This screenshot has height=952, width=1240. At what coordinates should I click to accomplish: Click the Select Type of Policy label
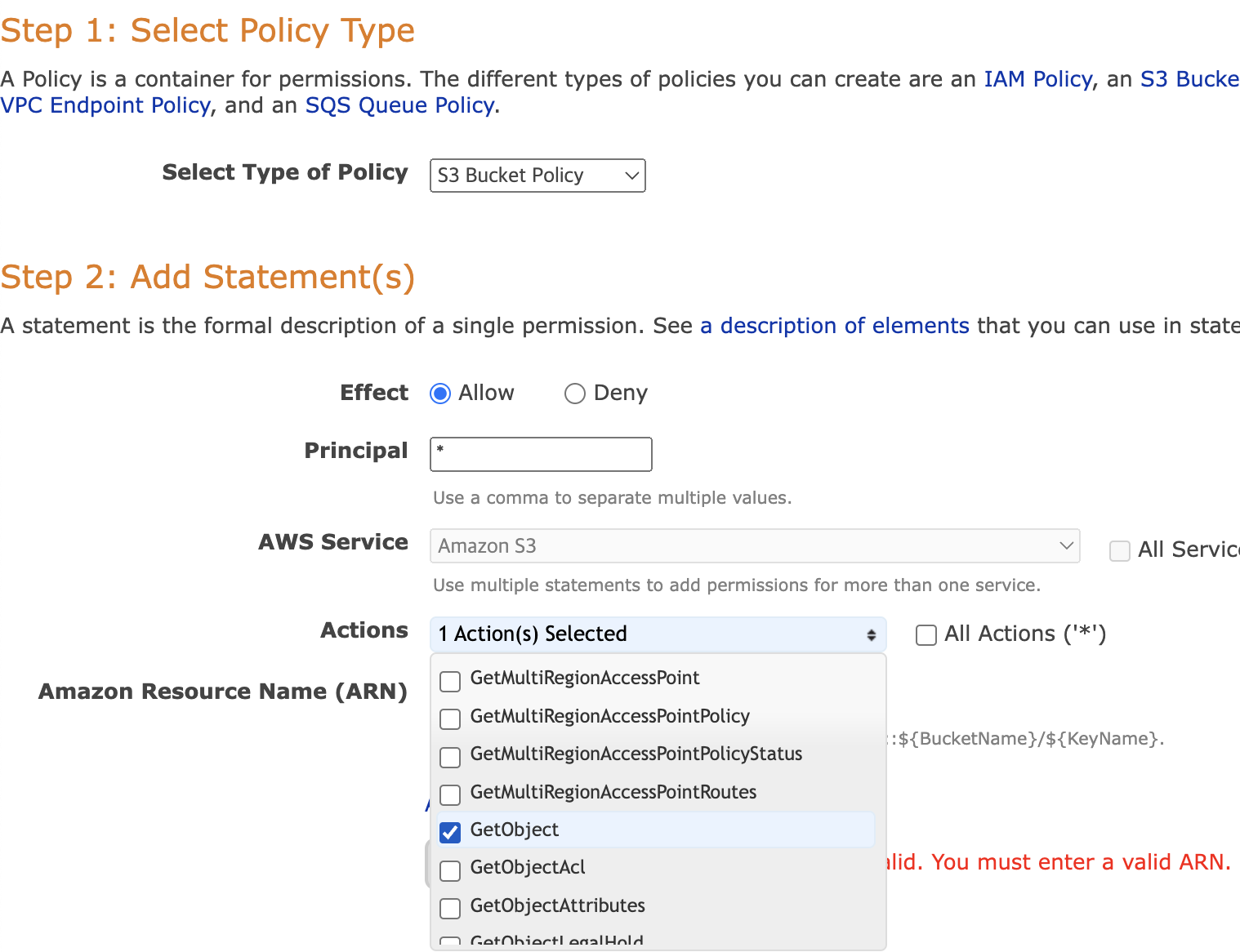285,172
